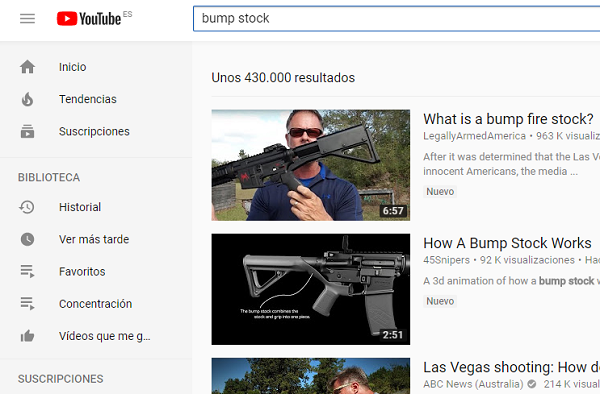Open 'Las Vegas shooting' video title
The height and width of the screenshot is (394, 600).
[x=511, y=367]
